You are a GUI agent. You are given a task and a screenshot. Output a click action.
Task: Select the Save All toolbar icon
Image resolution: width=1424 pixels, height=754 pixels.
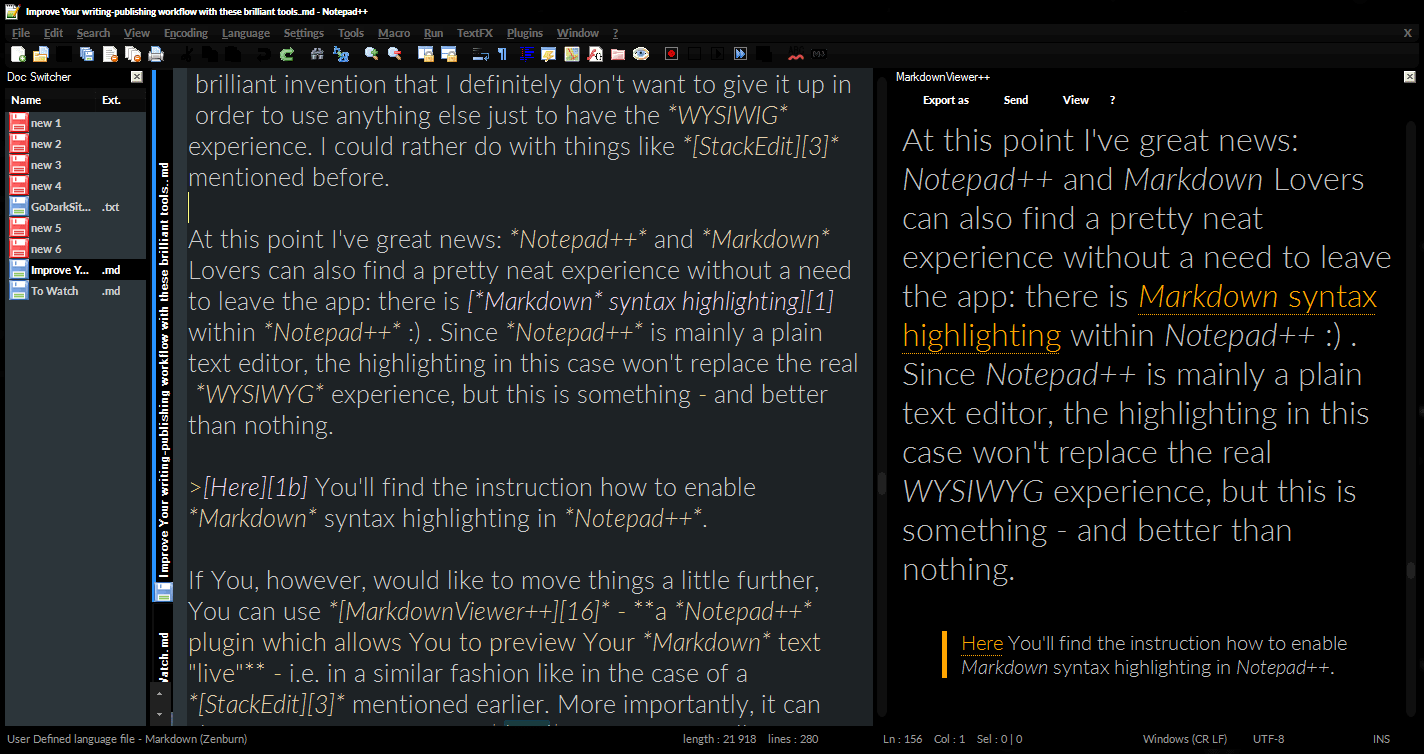coord(85,54)
